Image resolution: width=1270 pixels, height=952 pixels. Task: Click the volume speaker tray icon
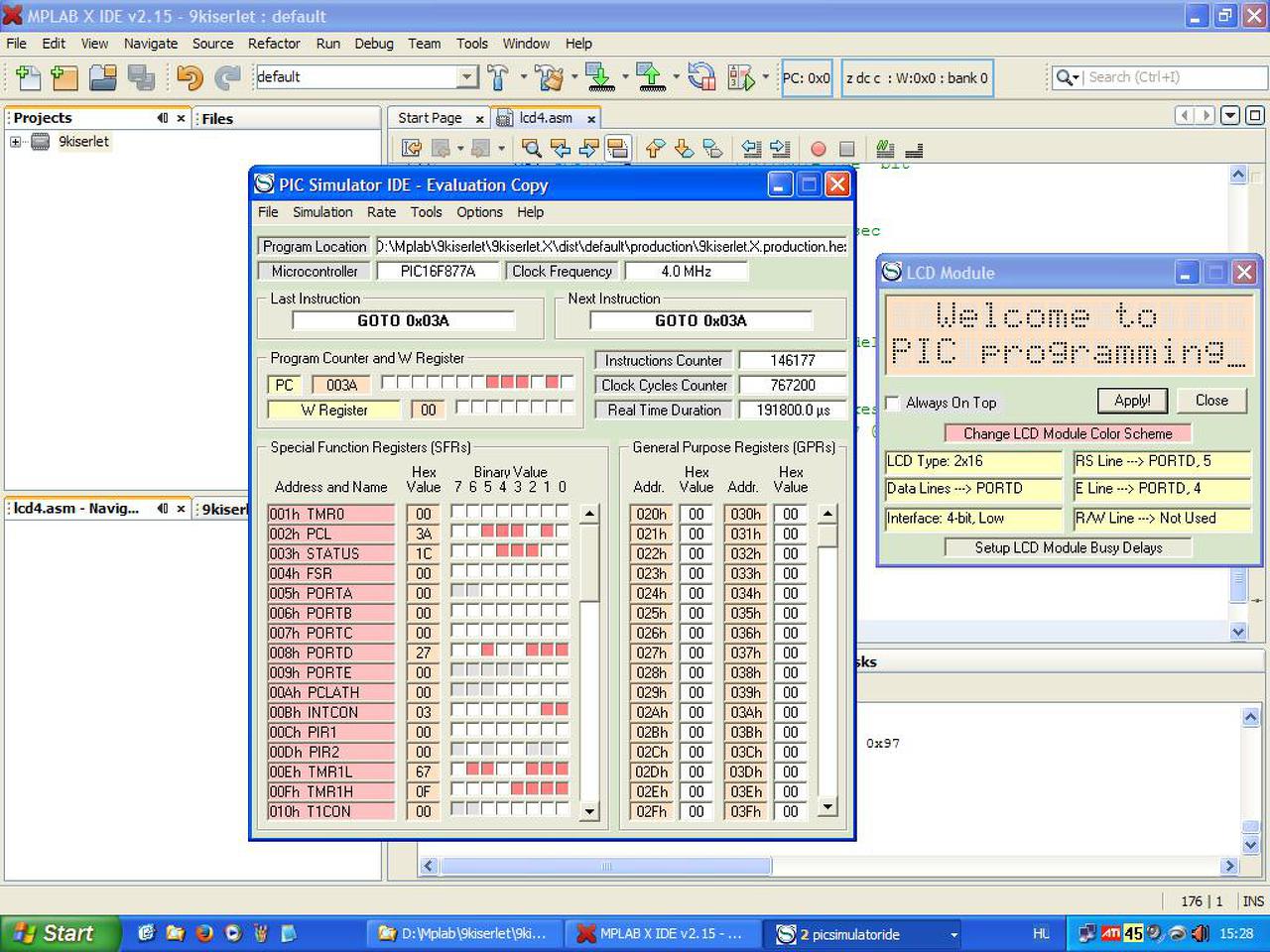coord(1200,933)
